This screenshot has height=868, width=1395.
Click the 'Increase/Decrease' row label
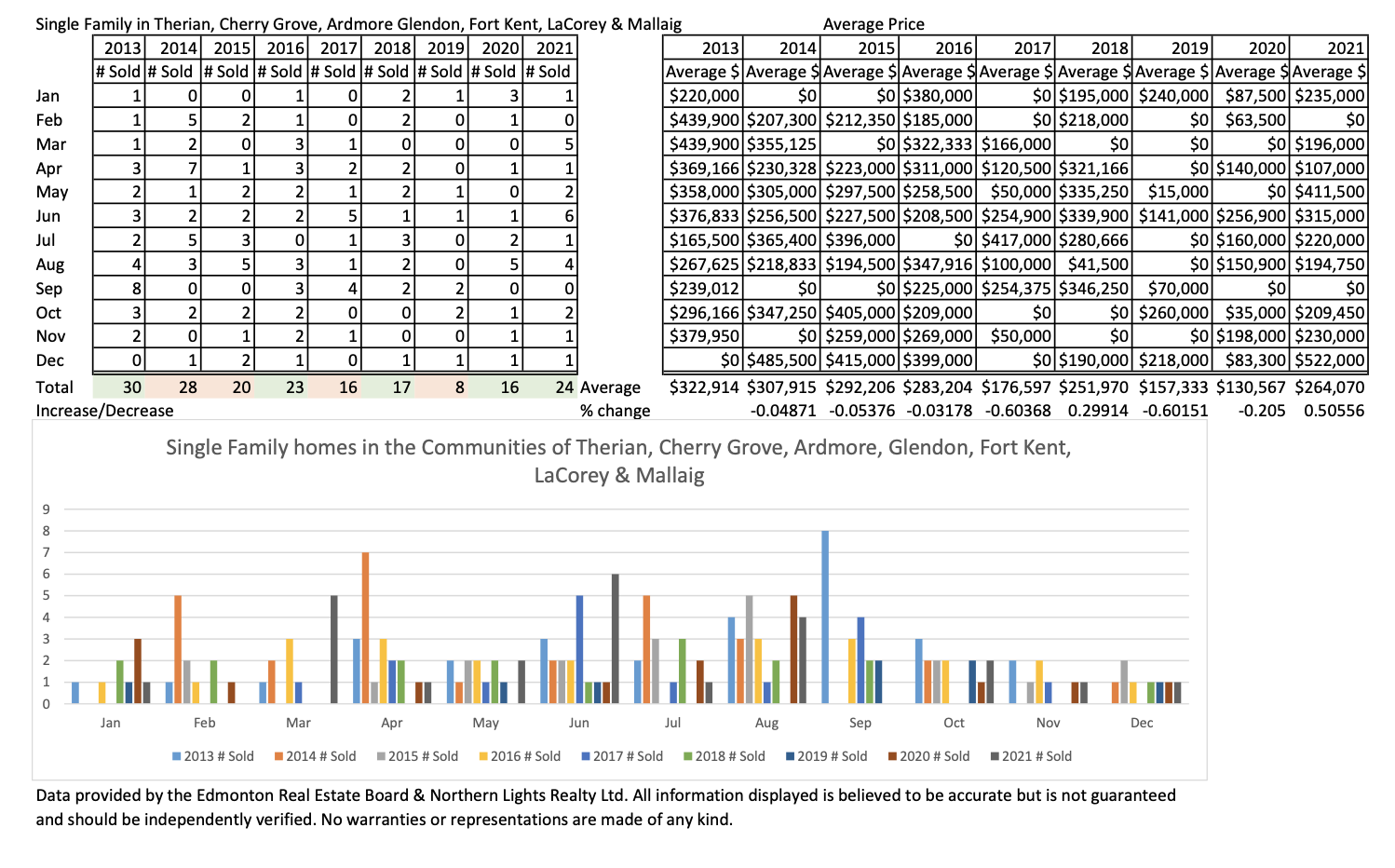pyautogui.click(x=104, y=411)
